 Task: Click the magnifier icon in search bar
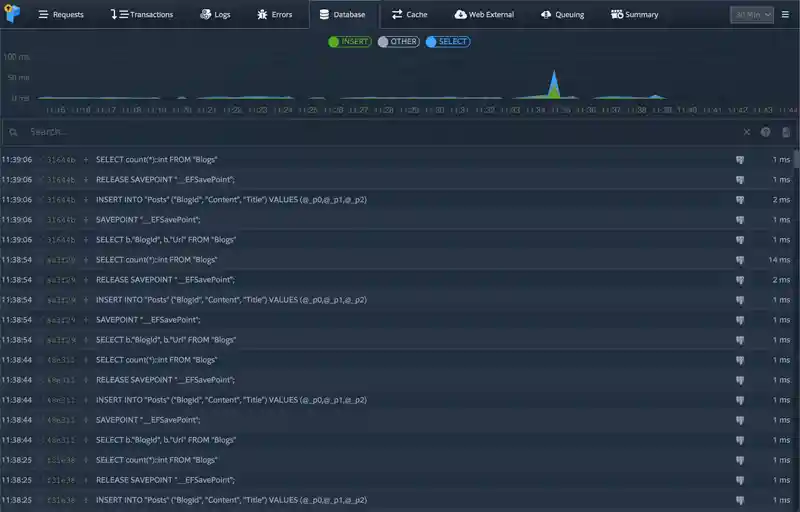(x=13, y=133)
